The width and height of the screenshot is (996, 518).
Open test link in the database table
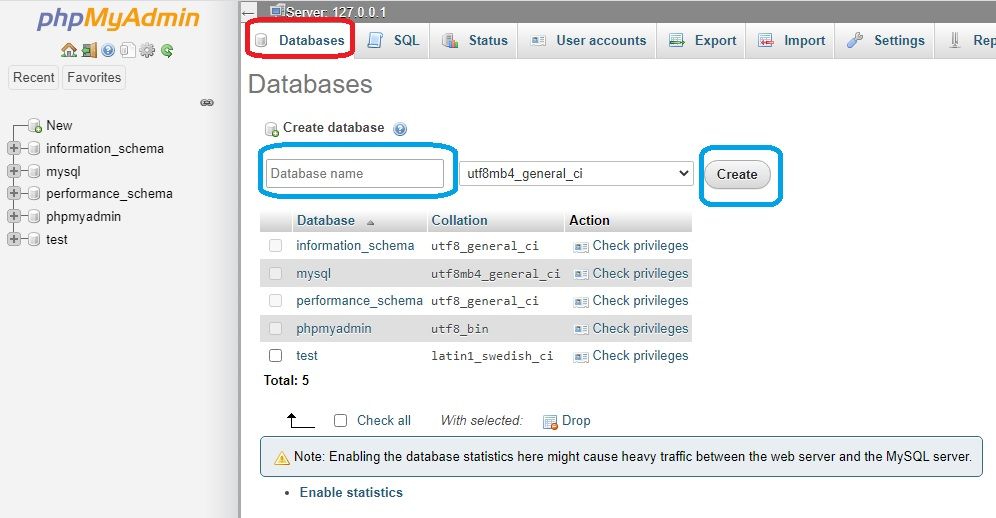(x=307, y=356)
